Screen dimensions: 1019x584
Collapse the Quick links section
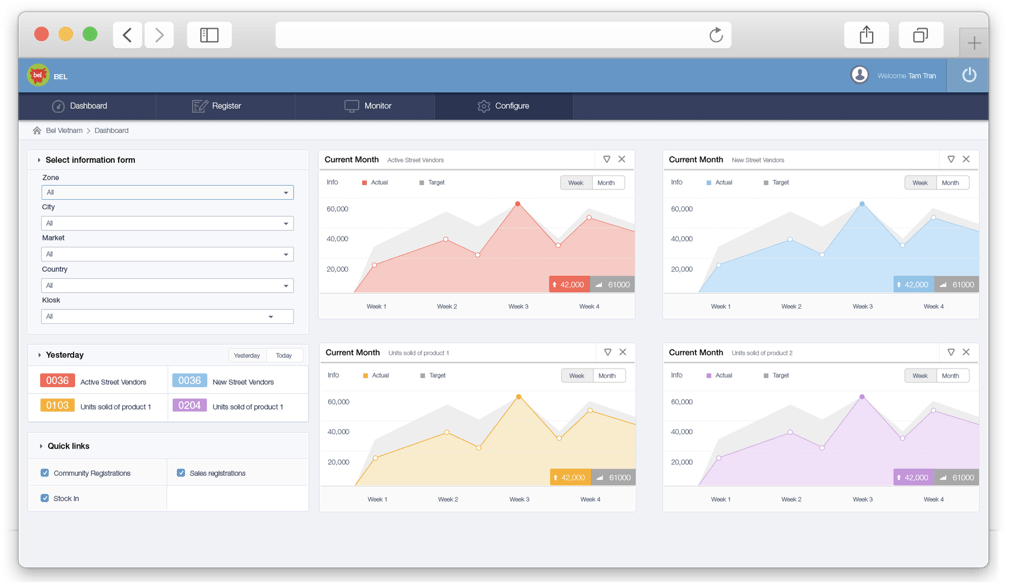point(40,446)
